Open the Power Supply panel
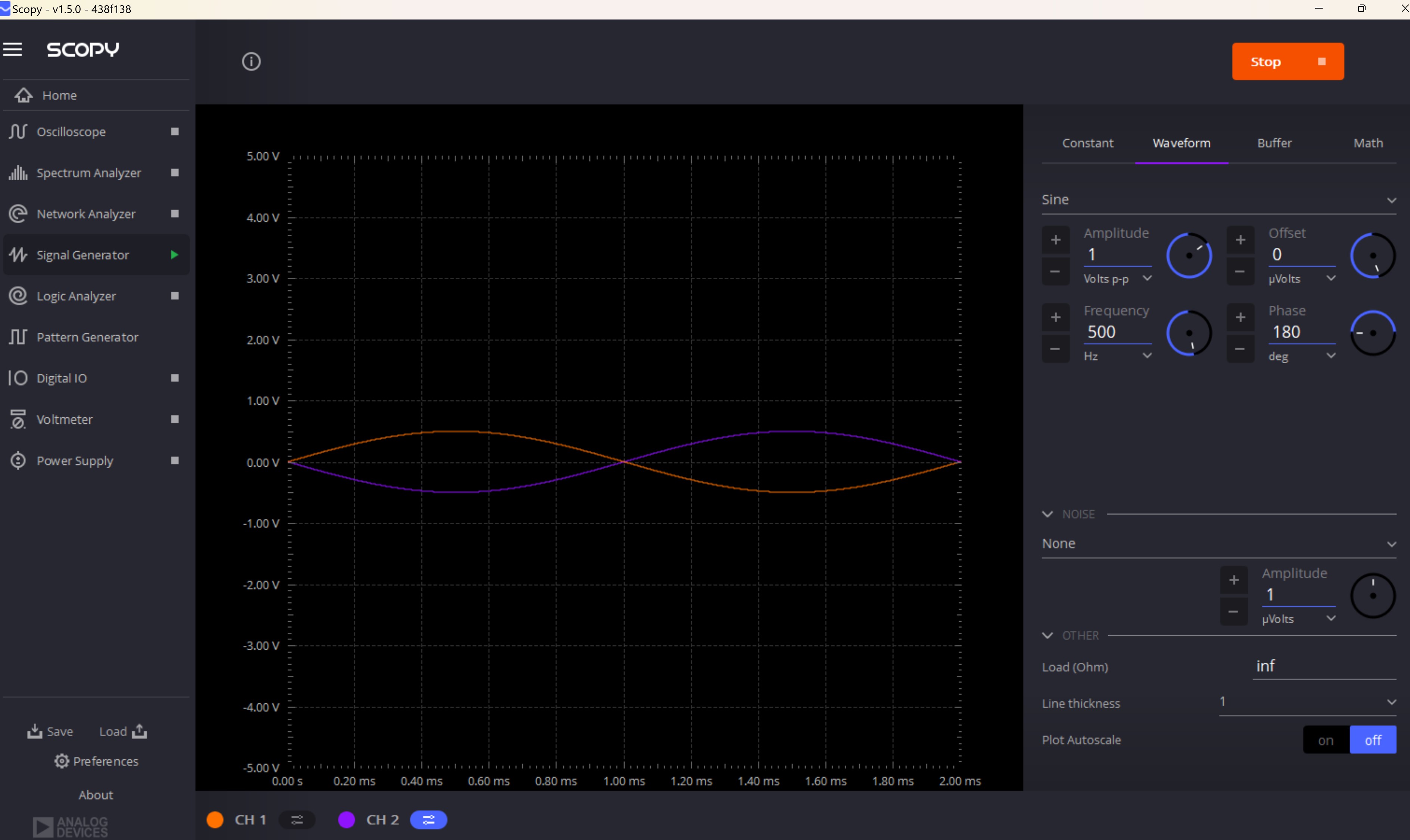1410x840 pixels. tap(74, 460)
